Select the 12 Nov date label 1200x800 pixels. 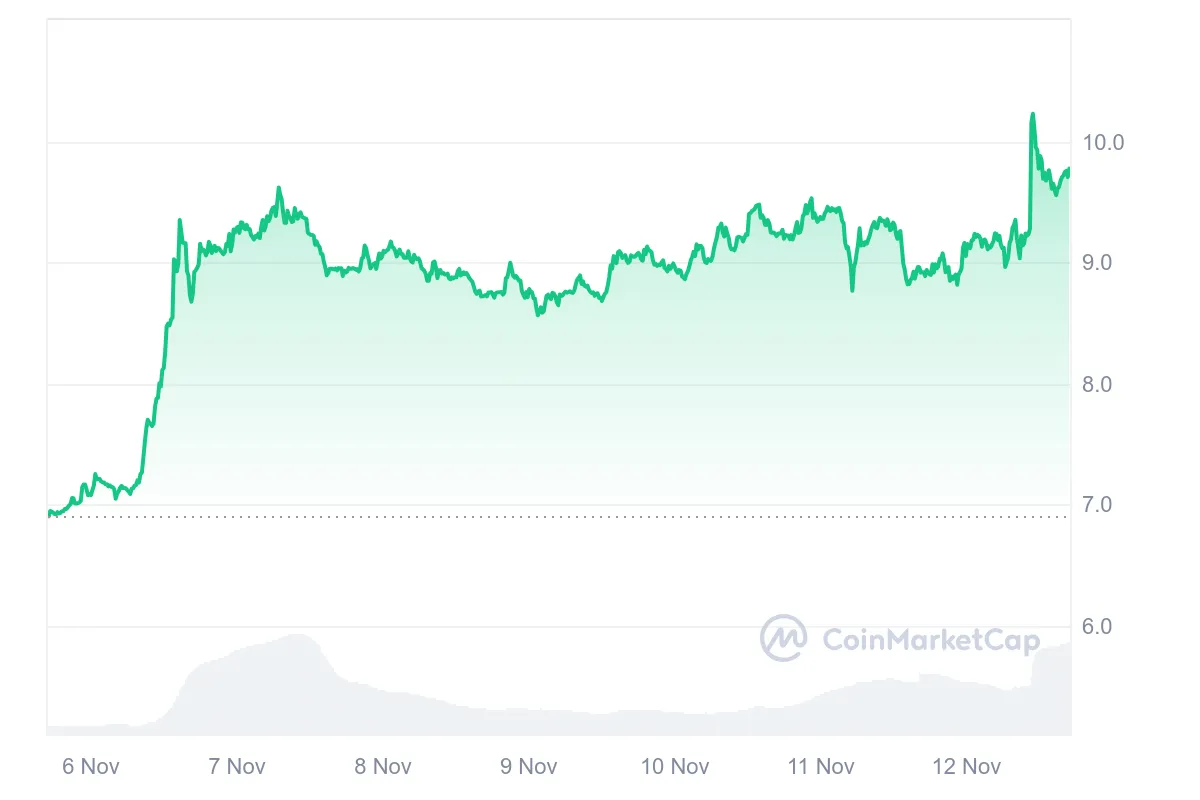pyautogui.click(x=967, y=767)
